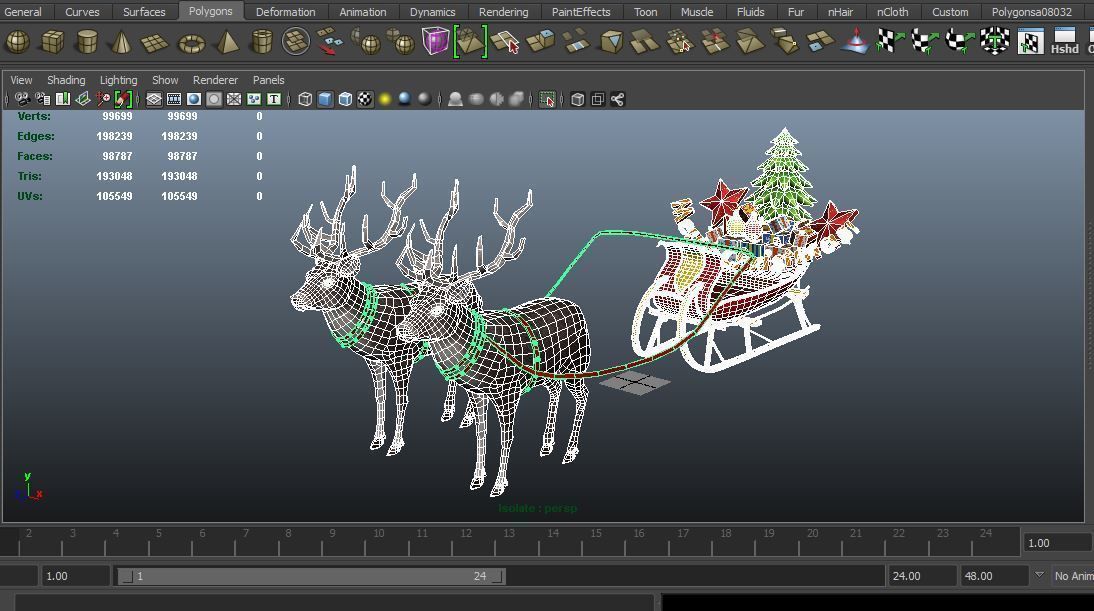1094x611 pixels.
Task: Click the Hshd shelf button
Action: (x=1065, y=41)
